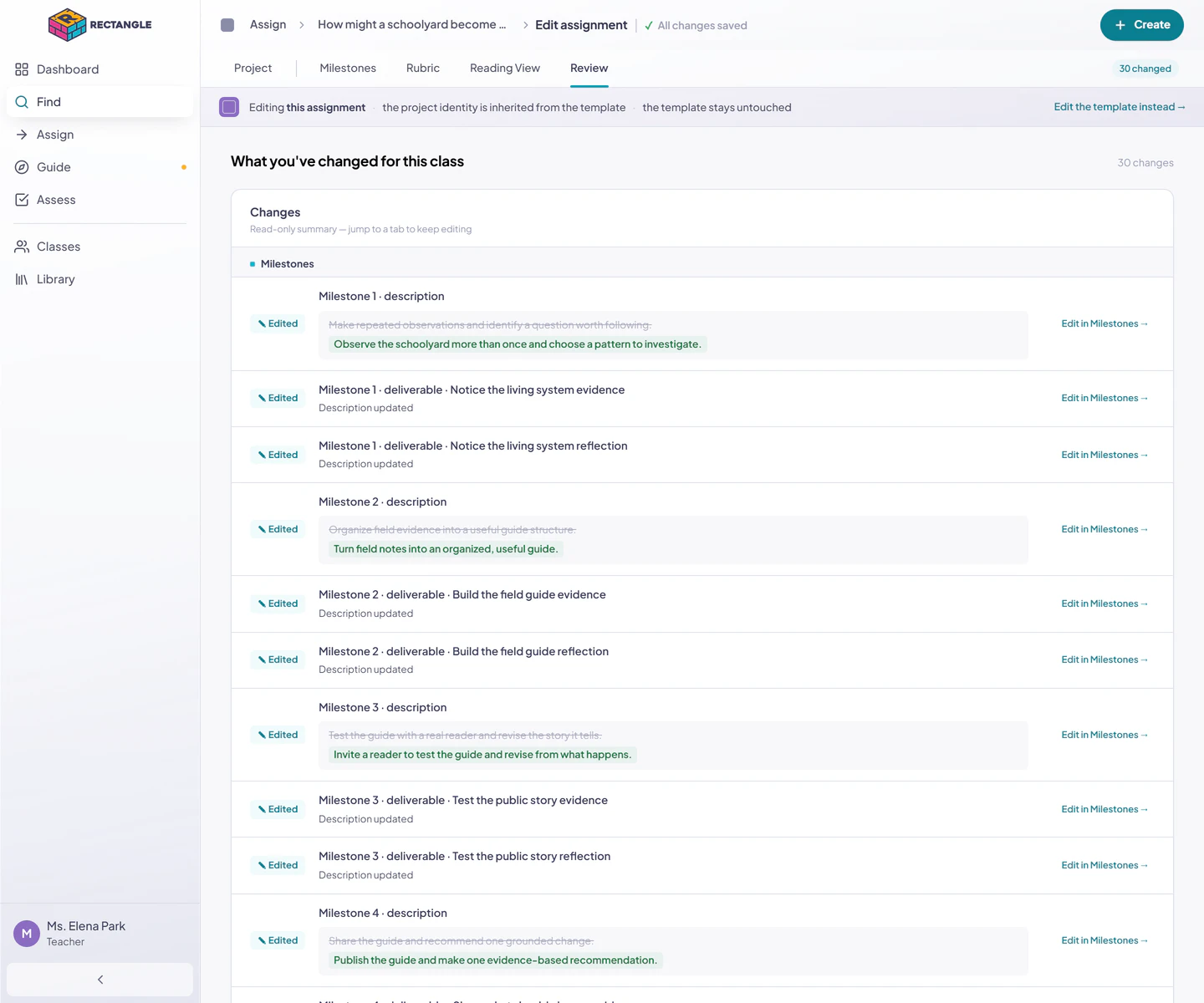Edit 'Build the field guide reflection' in Milestones
Screen dimensions: 1204x1003
[1105, 660]
